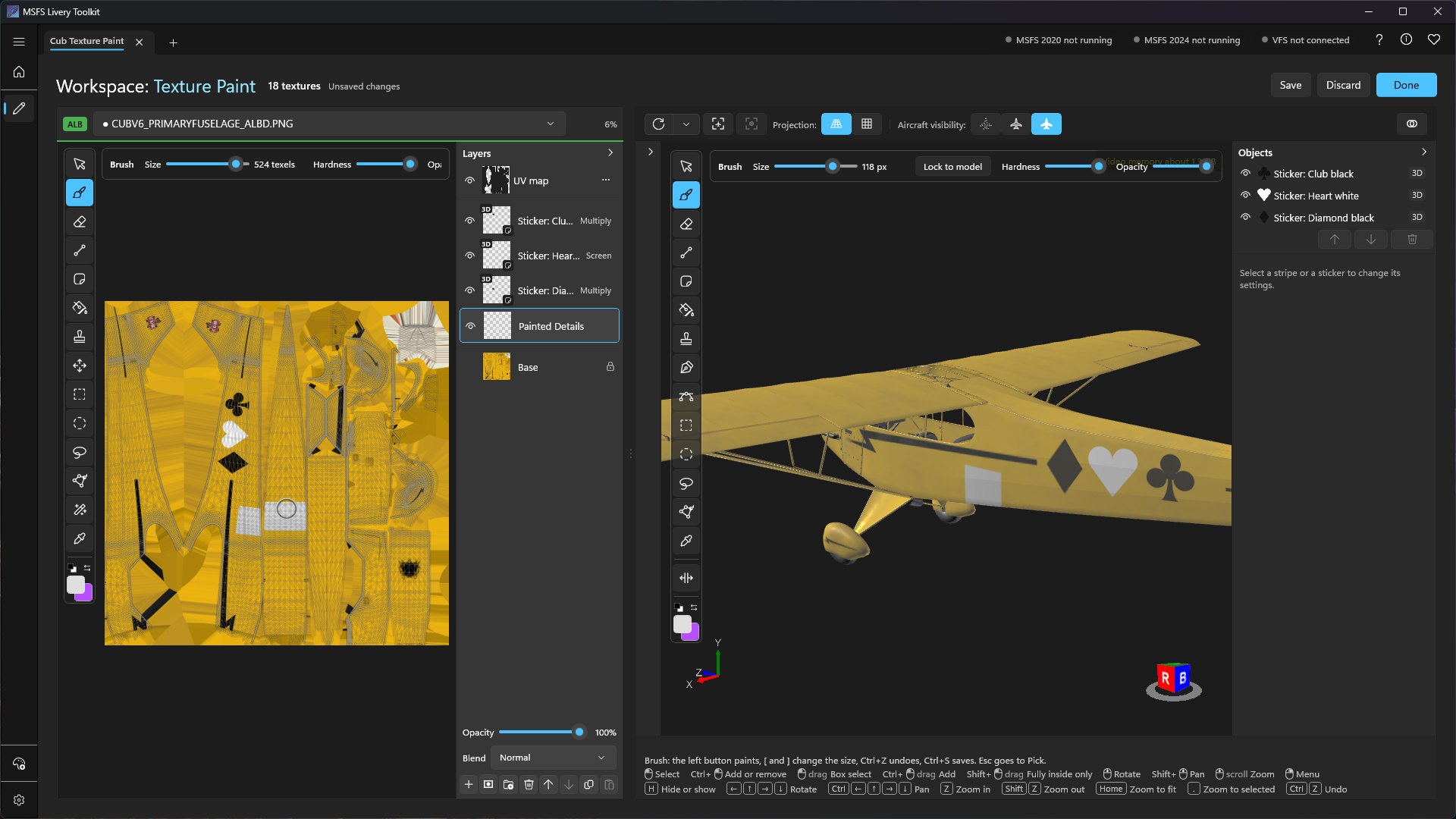Choose the Sticker tool in the 2D toolbar

pos(80,280)
